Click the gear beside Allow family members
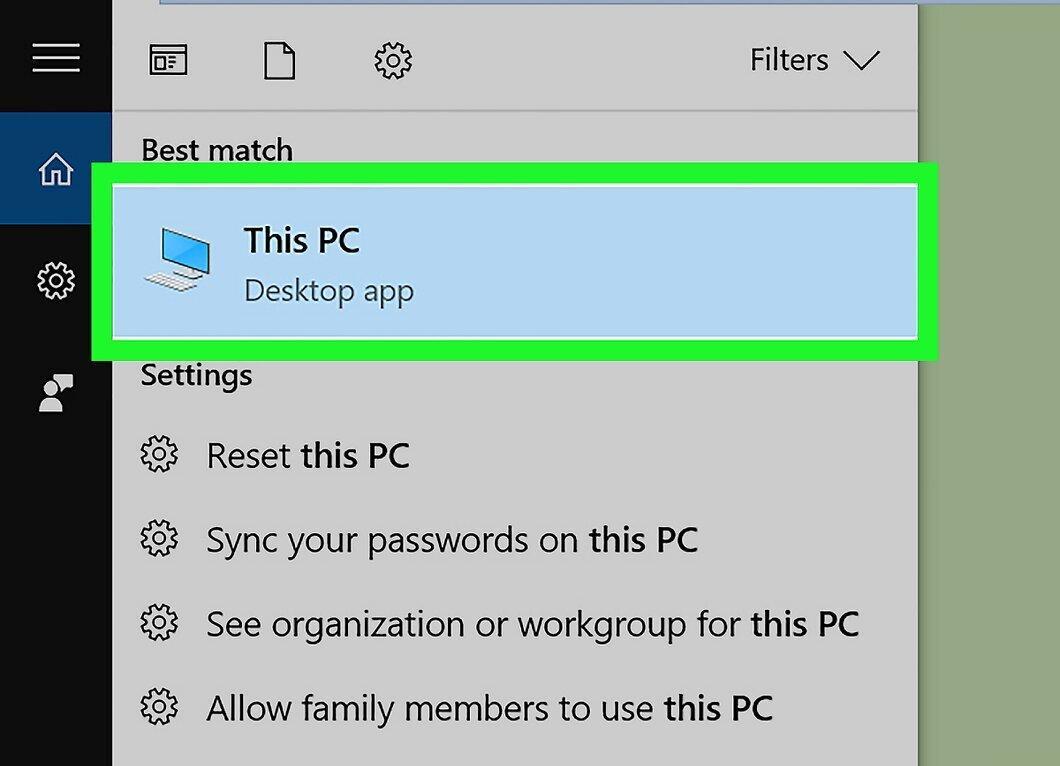Viewport: 1060px width, 766px height. pos(160,707)
